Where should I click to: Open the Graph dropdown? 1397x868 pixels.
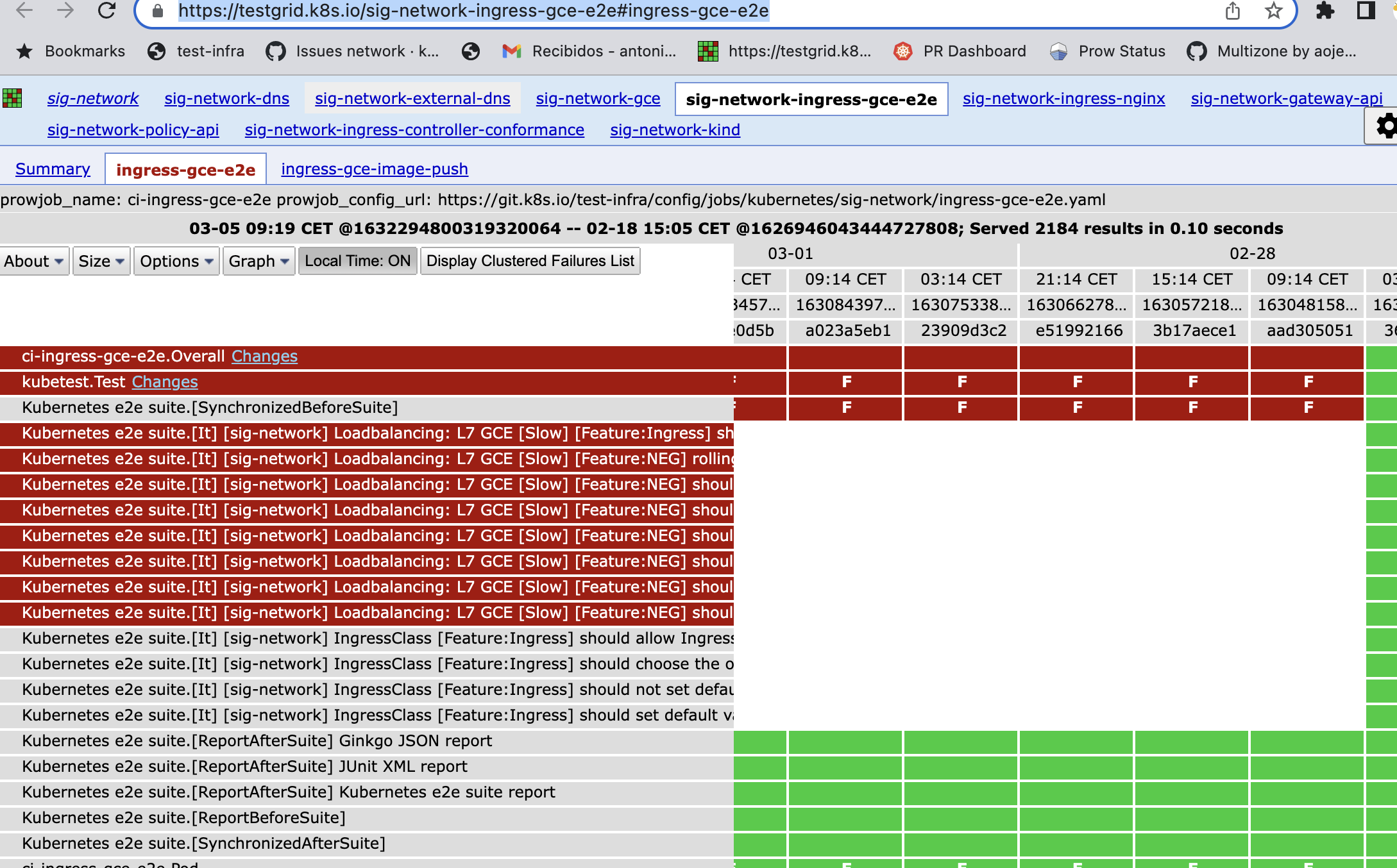point(258,261)
